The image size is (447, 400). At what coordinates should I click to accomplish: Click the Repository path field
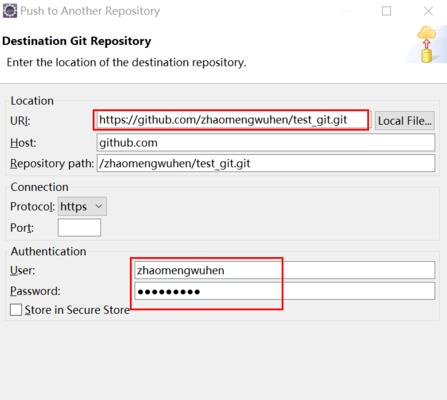[266, 163]
